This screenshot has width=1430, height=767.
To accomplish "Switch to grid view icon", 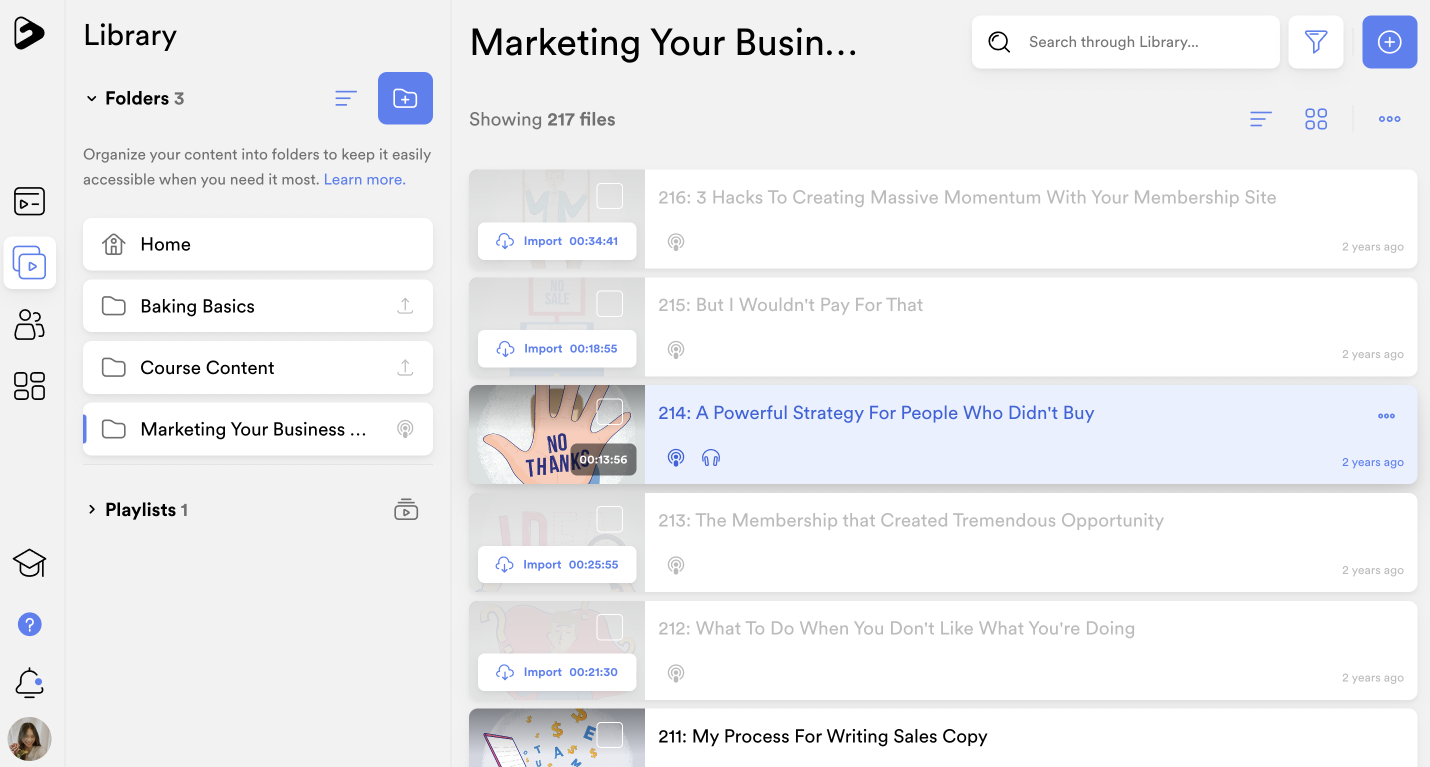I will tap(1316, 119).
